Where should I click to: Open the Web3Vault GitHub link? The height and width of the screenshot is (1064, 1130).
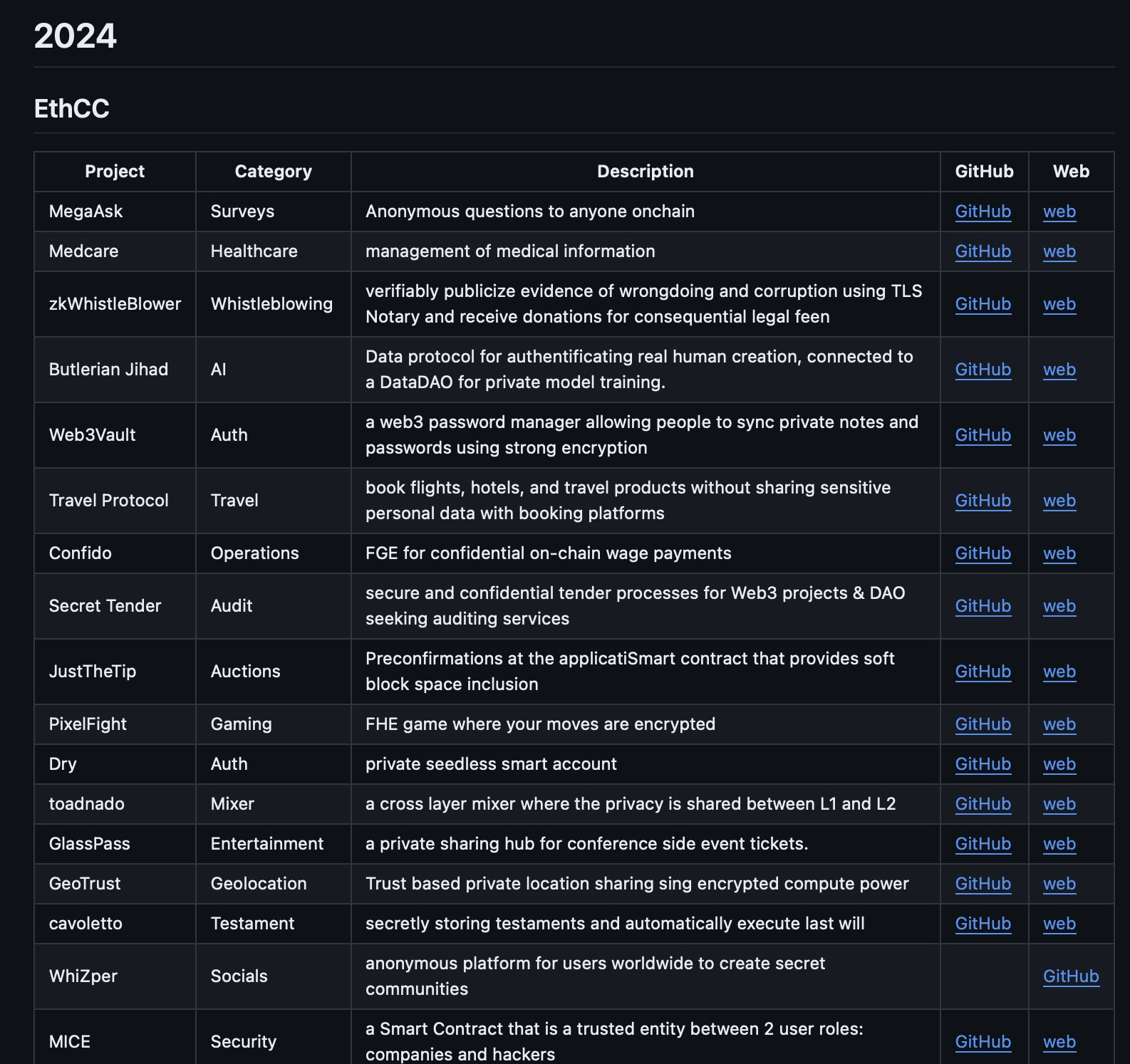coord(983,435)
